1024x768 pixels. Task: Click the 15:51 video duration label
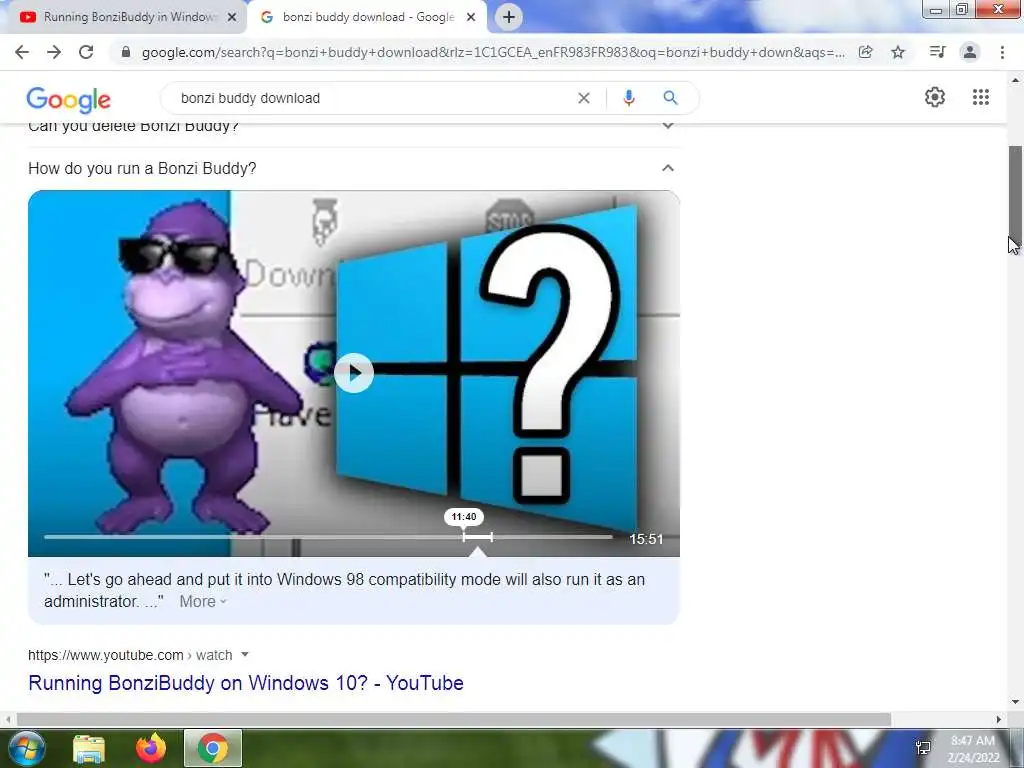(x=646, y=539)
